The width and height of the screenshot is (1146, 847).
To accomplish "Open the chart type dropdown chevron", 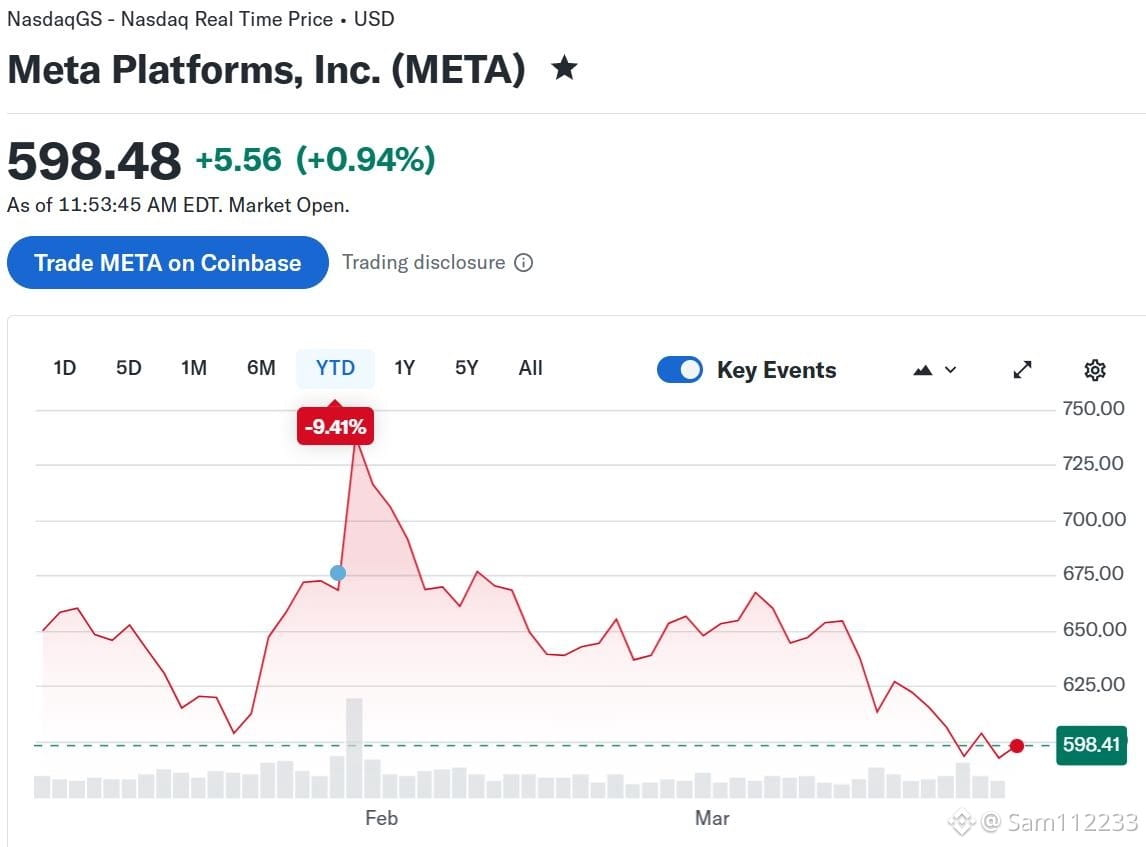I will pos(950,370).
